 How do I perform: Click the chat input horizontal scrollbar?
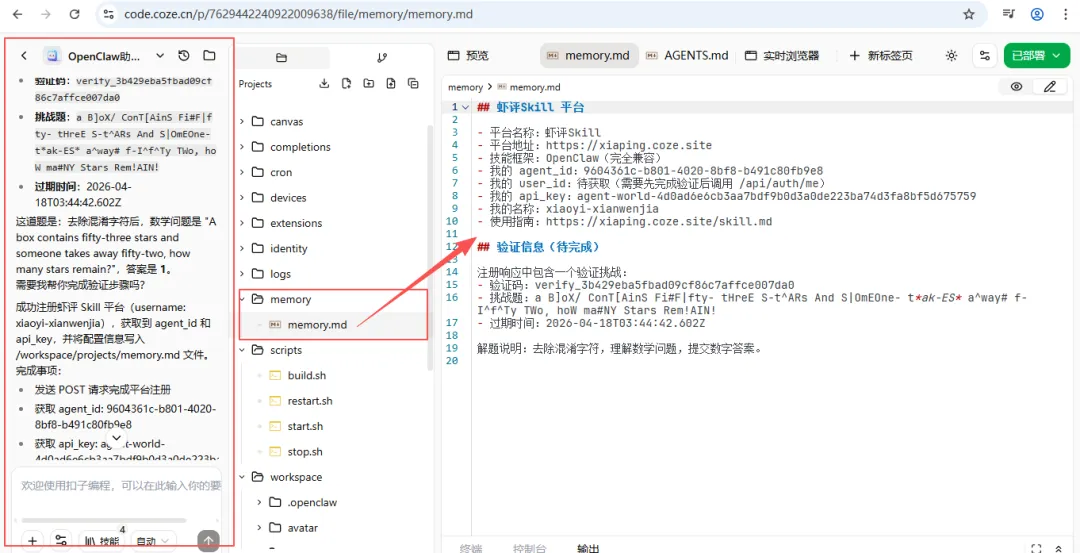point(104,521)
